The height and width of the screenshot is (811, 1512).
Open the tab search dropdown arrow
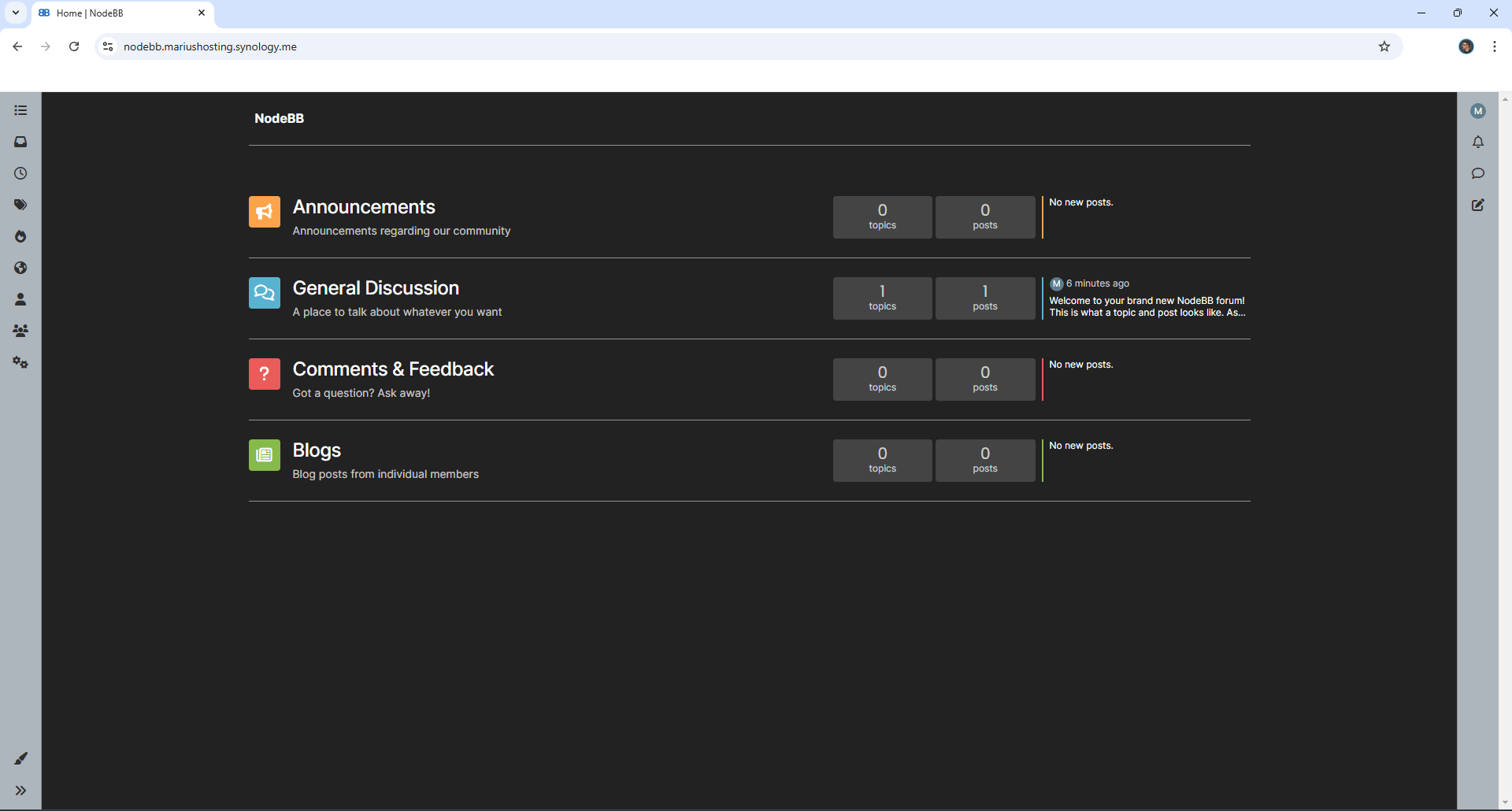coord(16,13)
